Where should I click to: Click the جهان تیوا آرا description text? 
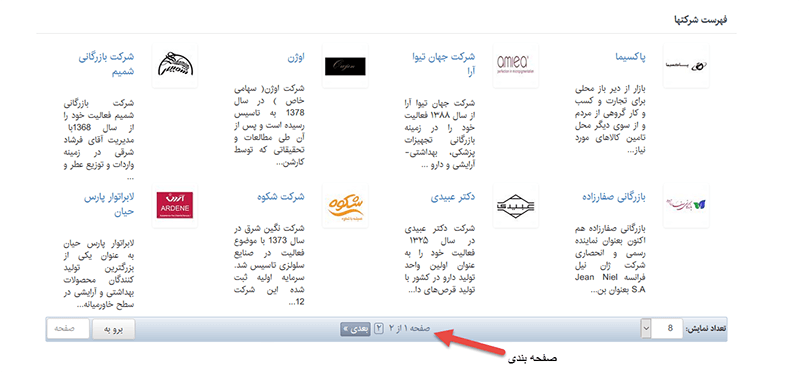(x=440, y=133)
